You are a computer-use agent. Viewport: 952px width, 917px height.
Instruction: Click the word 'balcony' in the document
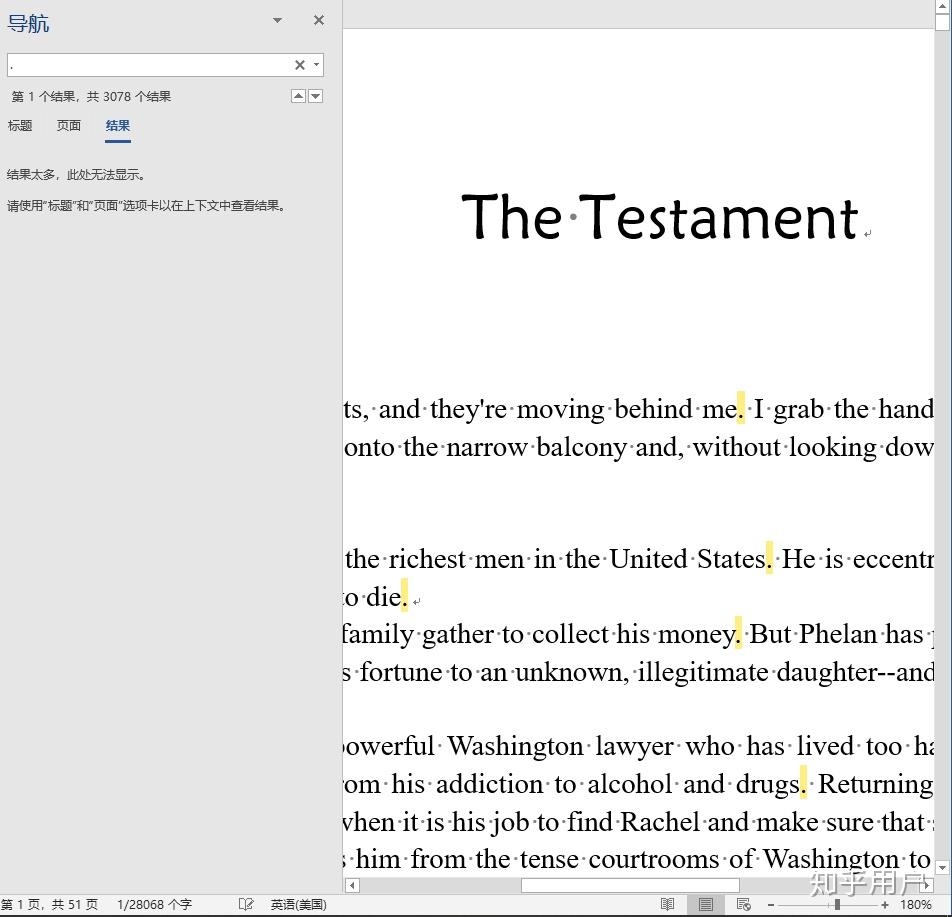pyautogui.click(x=582, y=448)
